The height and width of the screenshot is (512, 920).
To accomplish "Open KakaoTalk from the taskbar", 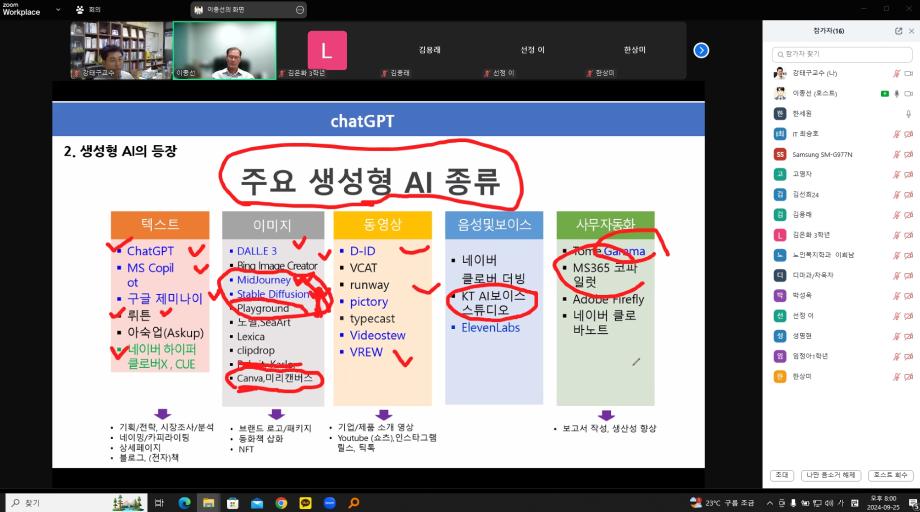I will (x=305, y=503).
